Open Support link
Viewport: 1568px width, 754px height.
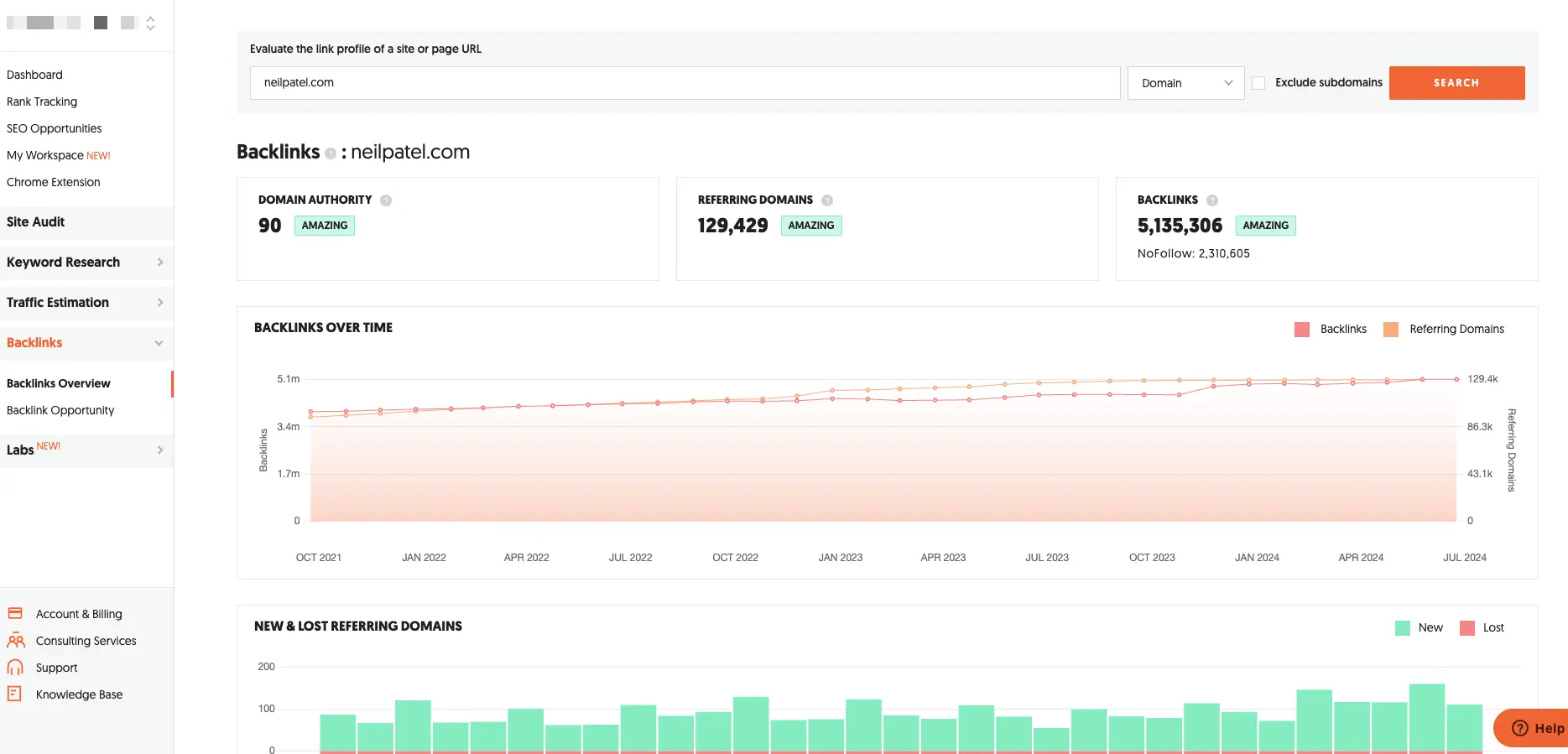(x=56, y=668)
